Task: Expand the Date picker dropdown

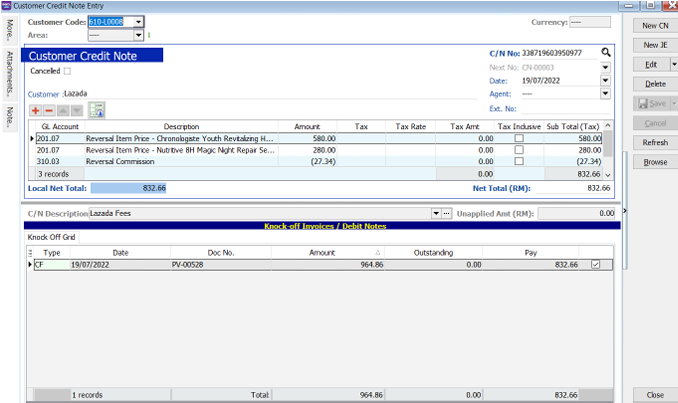Action: point(605,80)
